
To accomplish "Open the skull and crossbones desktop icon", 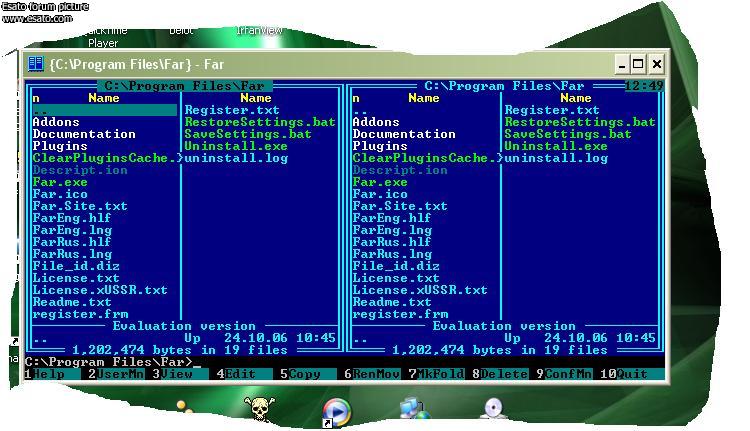I will (x=260, y=409).
